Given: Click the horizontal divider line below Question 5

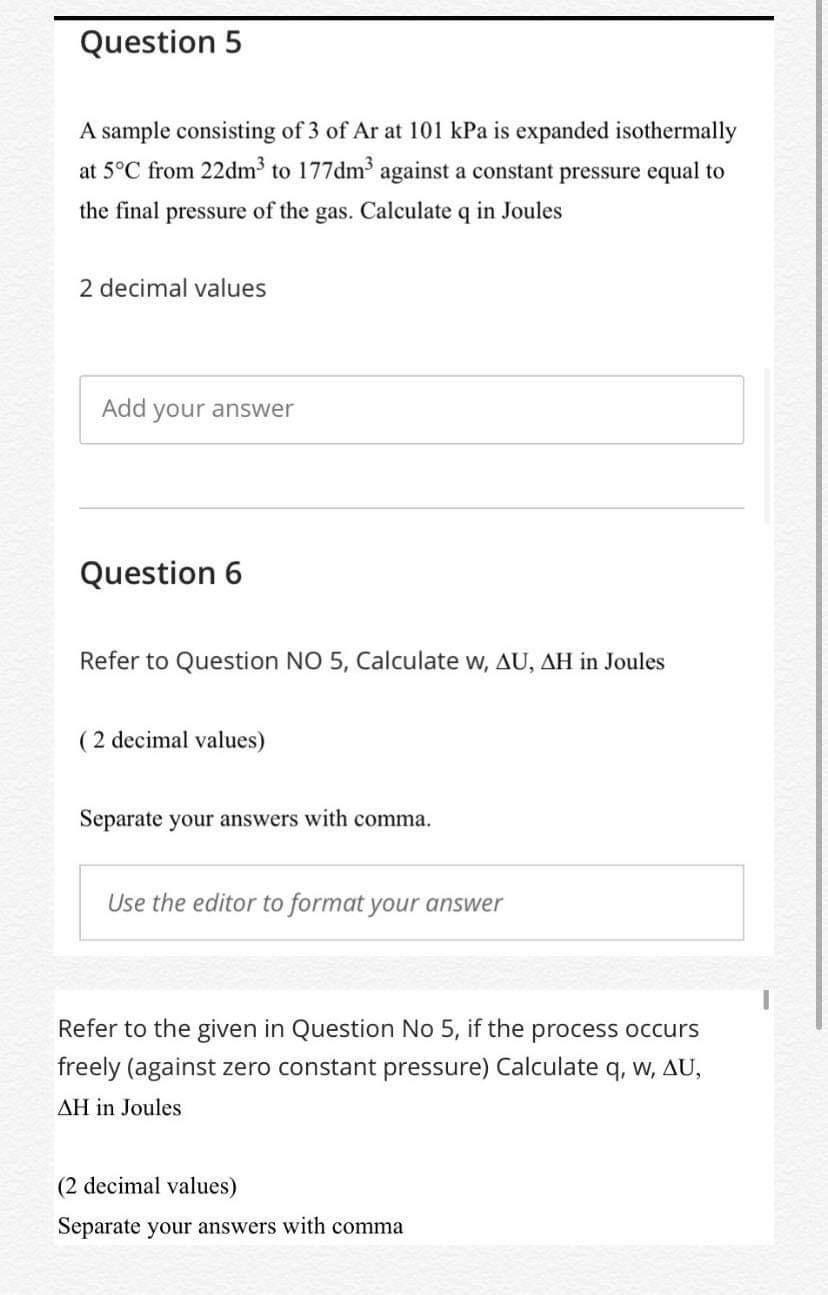Looking at the screenshot, I should pos(411,508).
